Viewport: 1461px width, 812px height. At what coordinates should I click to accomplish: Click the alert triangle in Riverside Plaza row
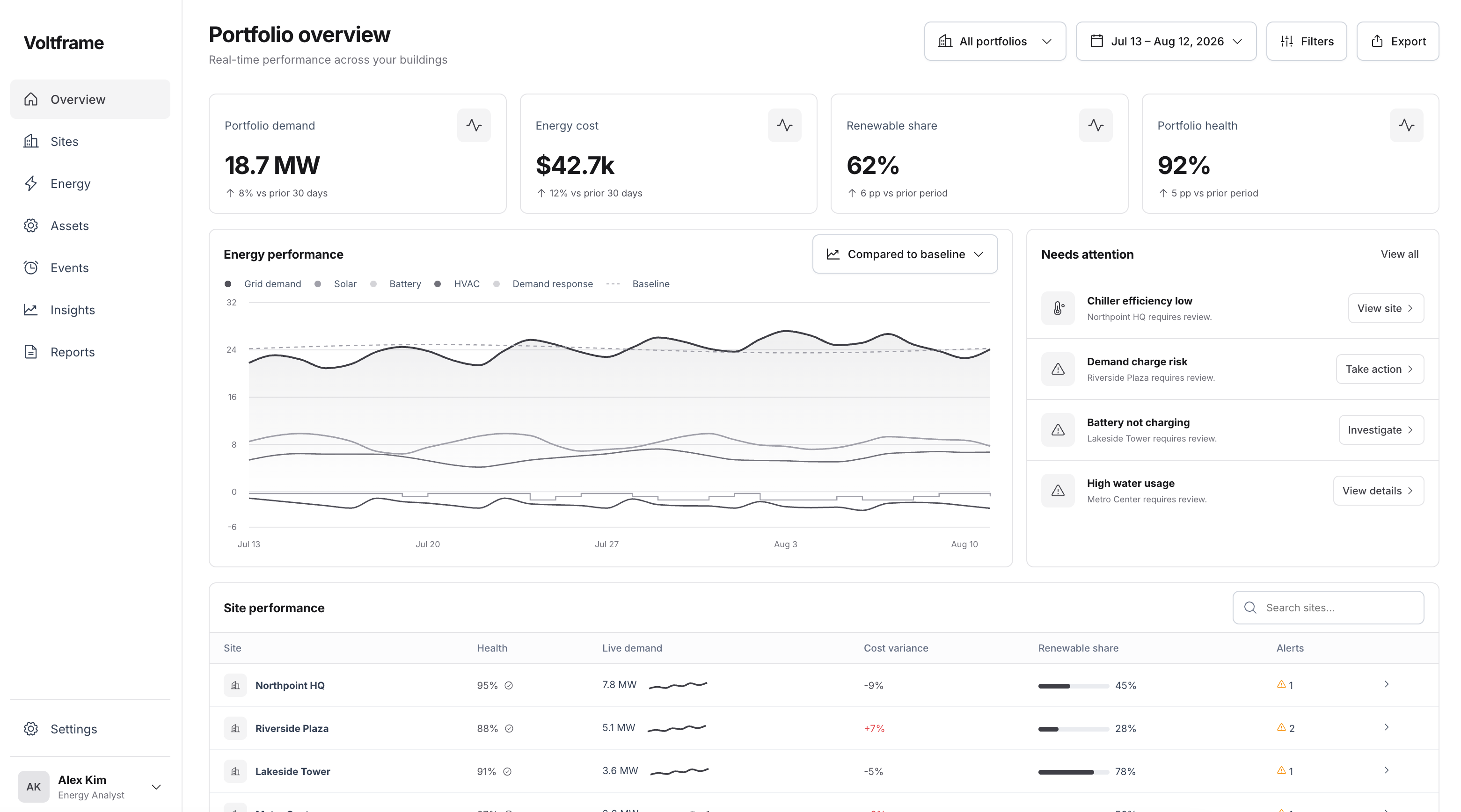tap(1281, 727)
